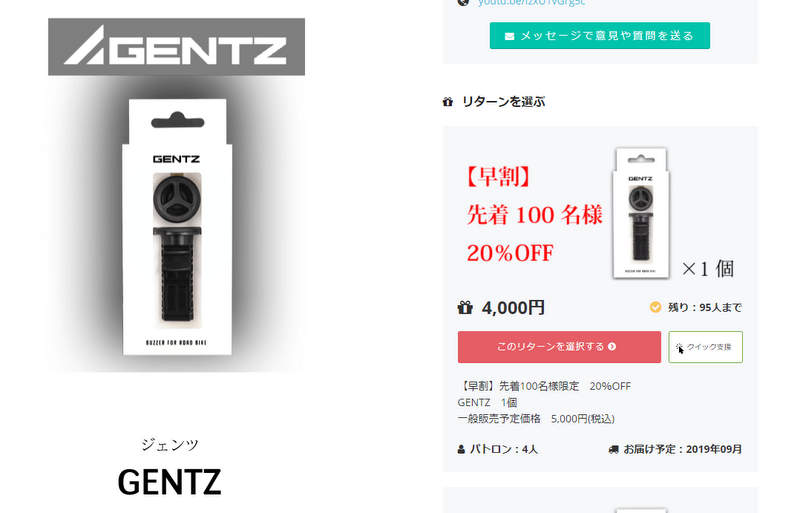
Task: Click the early-bird 20%OFF reward image
Action: [x=600, y=214]
